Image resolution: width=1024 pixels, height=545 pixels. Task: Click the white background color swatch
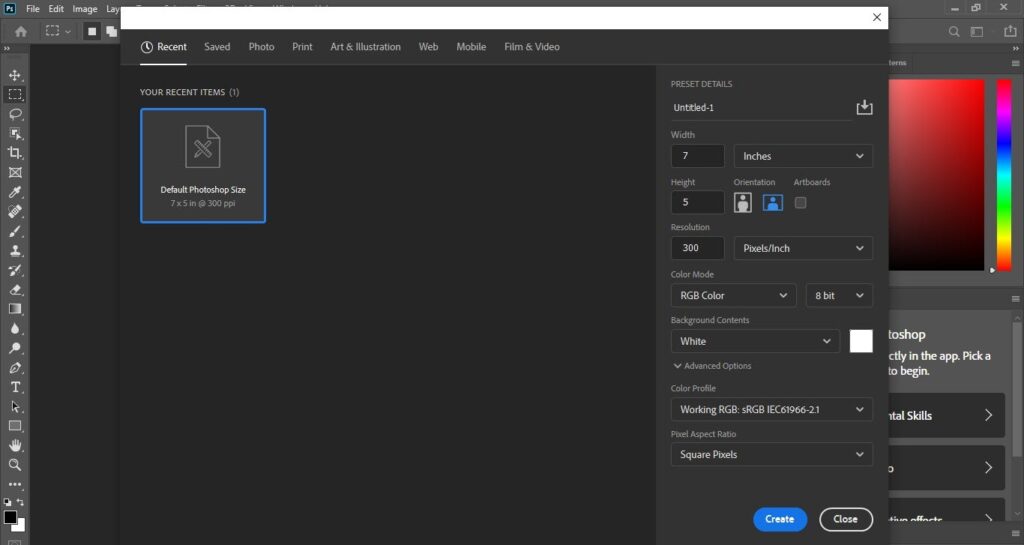point(861,341)
